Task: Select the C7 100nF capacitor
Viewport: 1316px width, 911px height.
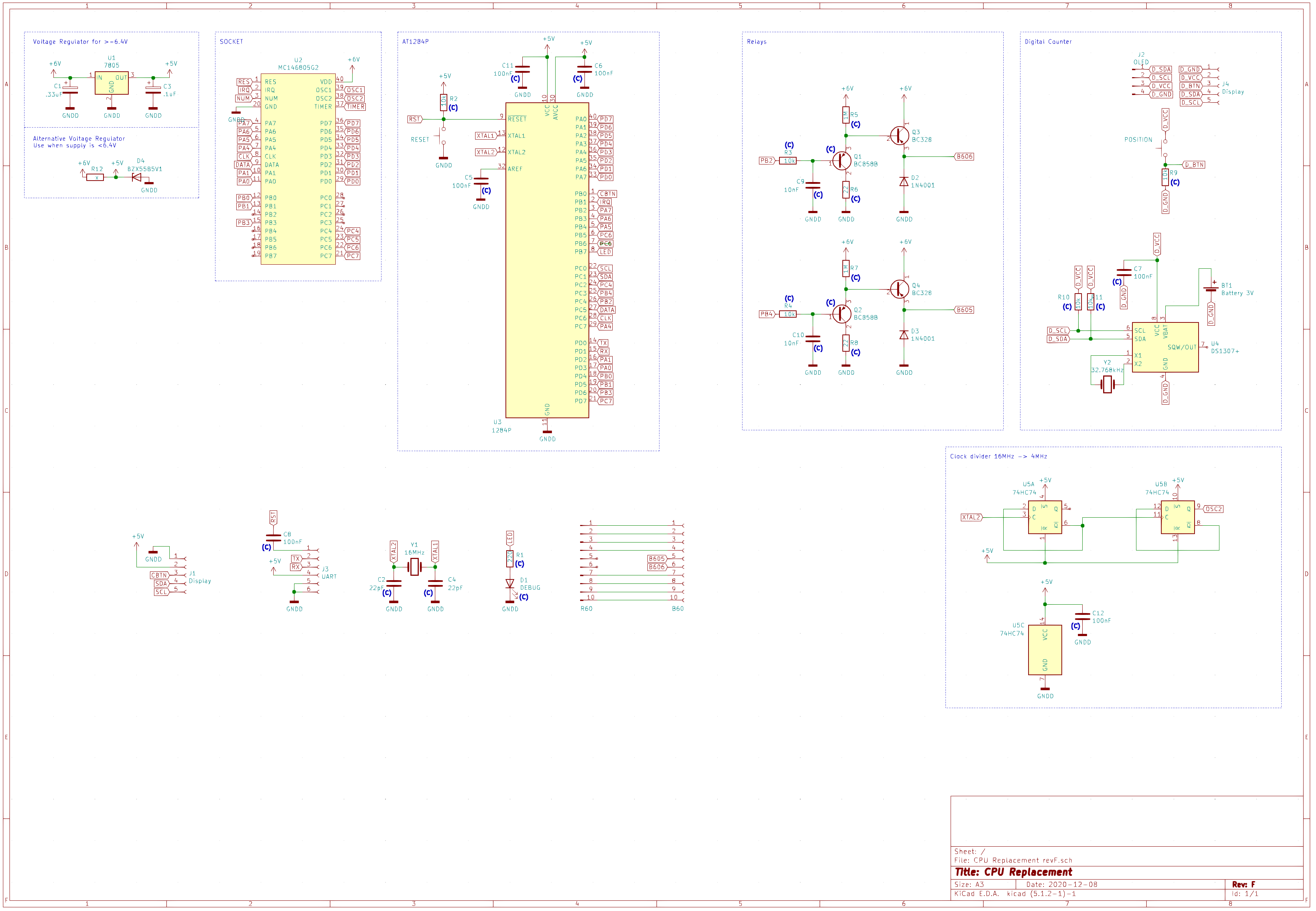Action: 1124,273
